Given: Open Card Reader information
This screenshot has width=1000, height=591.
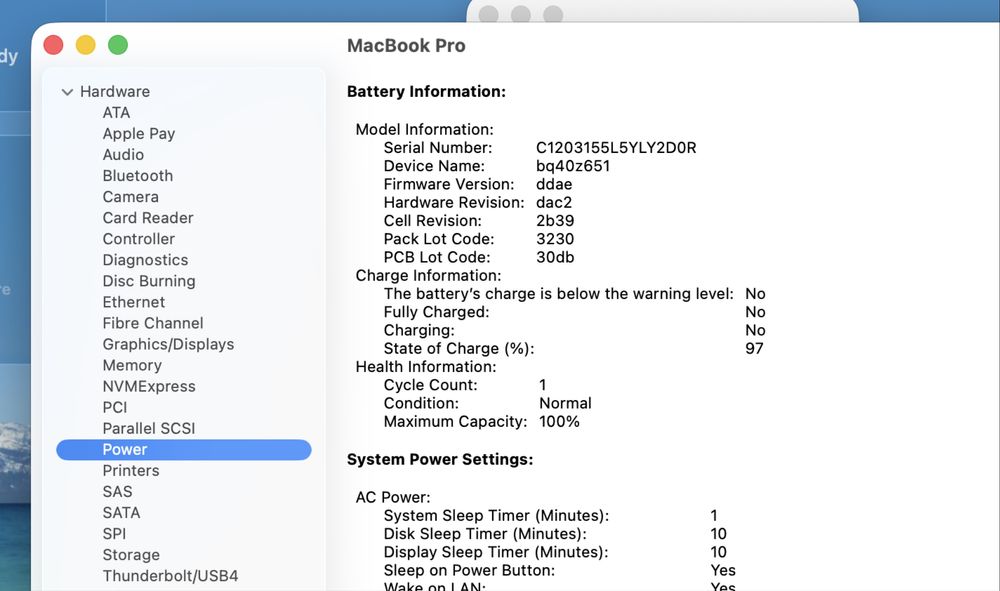Looking at the screenshot, I should click(x=148, y=218).
